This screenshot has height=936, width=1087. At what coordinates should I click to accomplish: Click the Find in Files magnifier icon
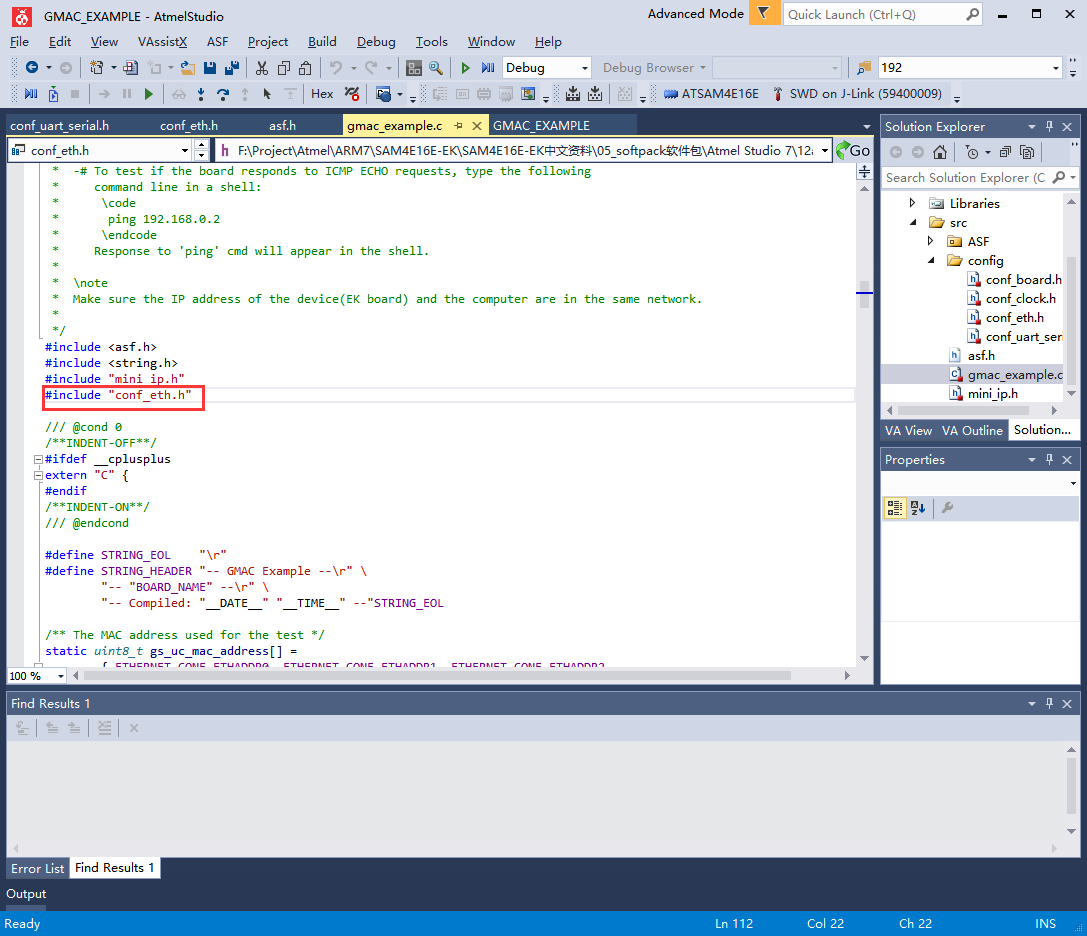[x=436, y=67]
